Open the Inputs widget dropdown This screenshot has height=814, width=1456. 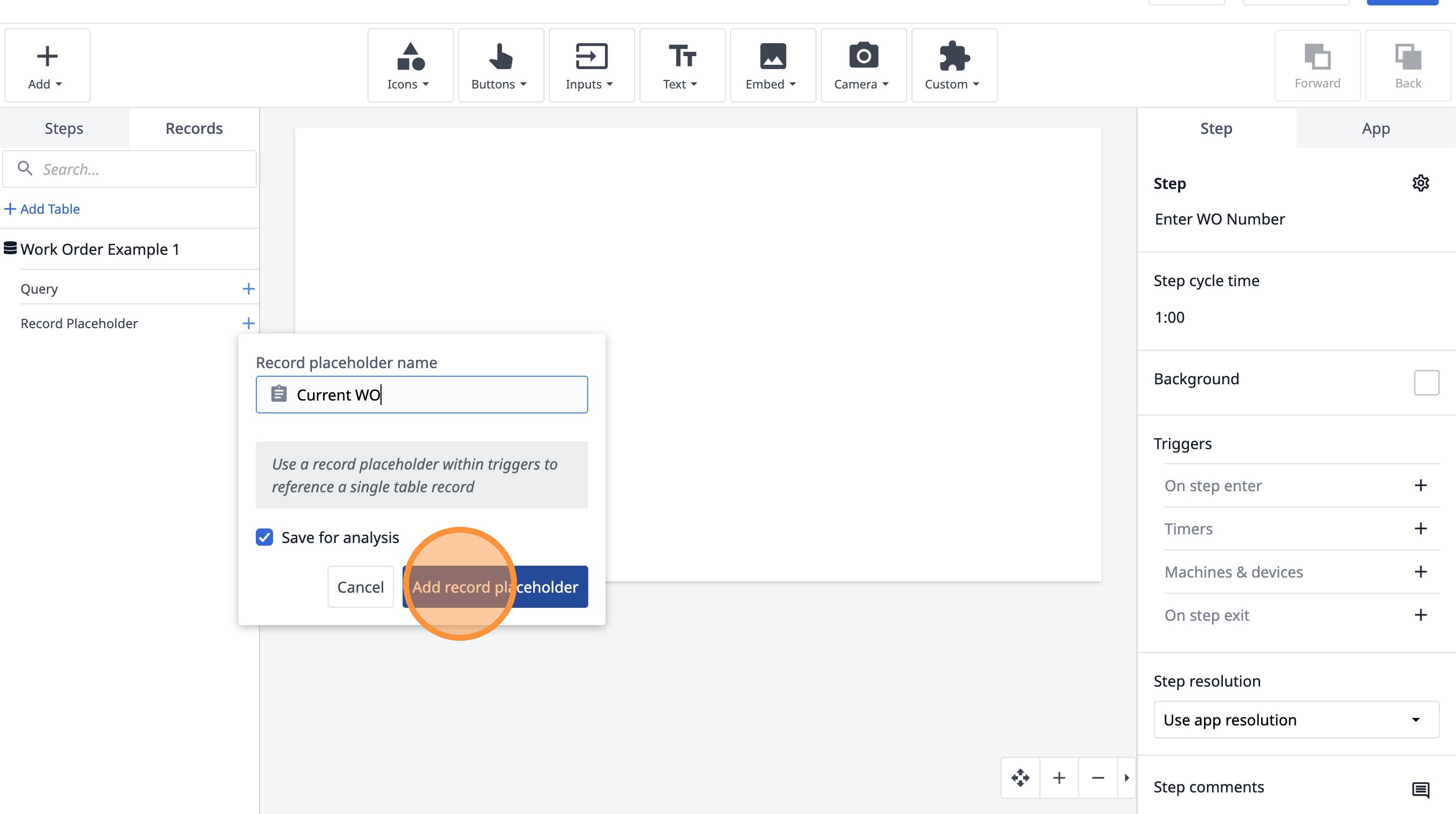pos(590,65)
